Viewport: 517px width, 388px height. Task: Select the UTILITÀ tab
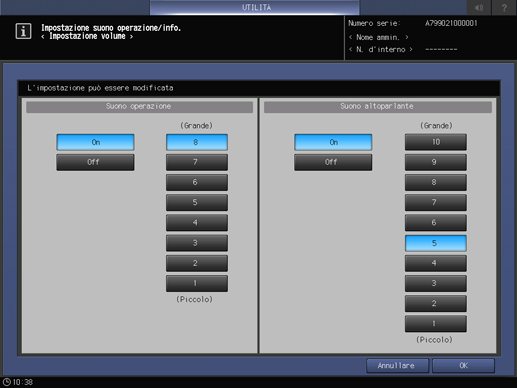[x=255, y=7]
